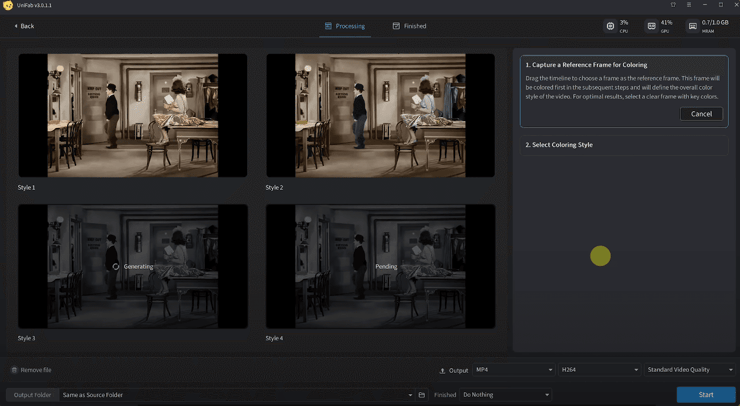740x406 pixels.
Task: Browse output folder with folder icon
Action: click(x=422, y=395)
